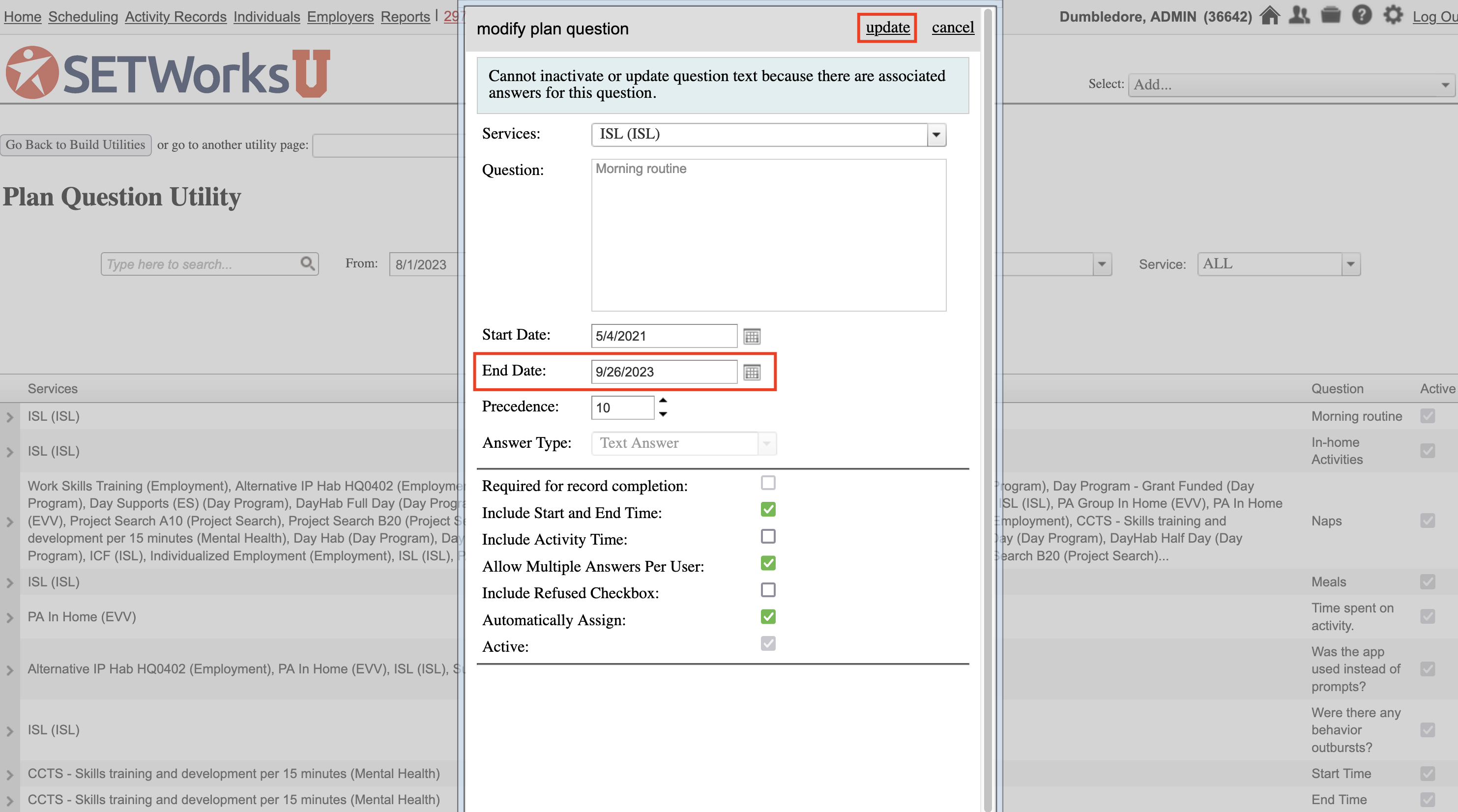Click Active checkbox for Meals row
1458x812 pixels.
coord(1428,581)
